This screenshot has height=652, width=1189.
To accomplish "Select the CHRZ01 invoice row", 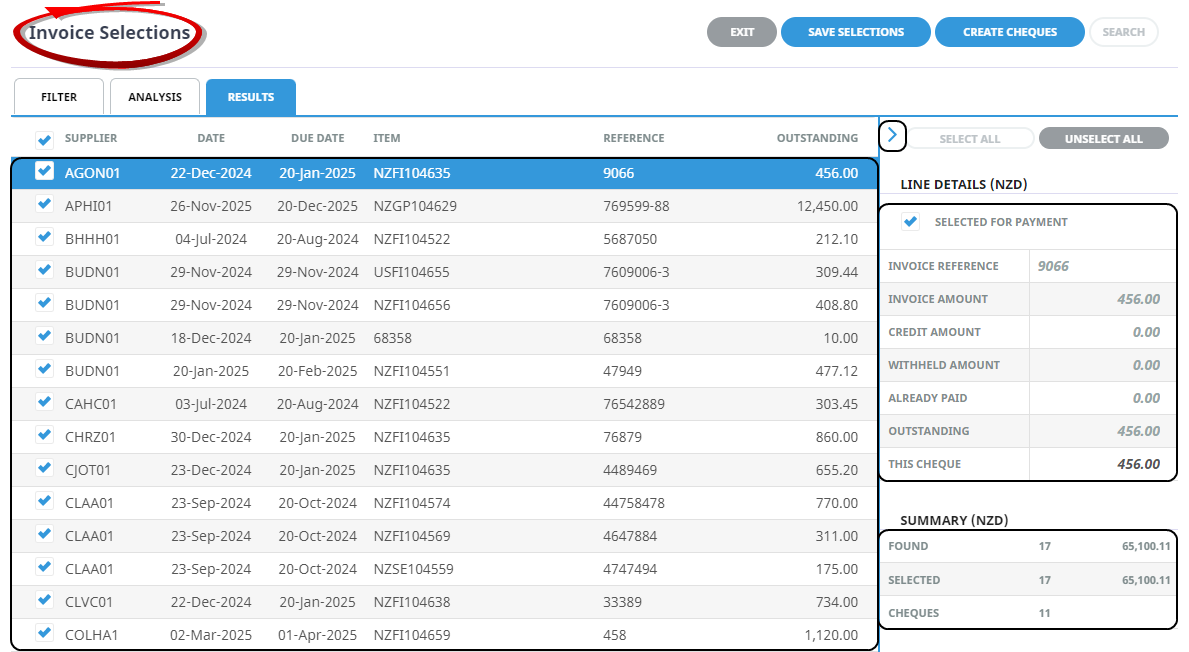I will [x=440, y=437].
